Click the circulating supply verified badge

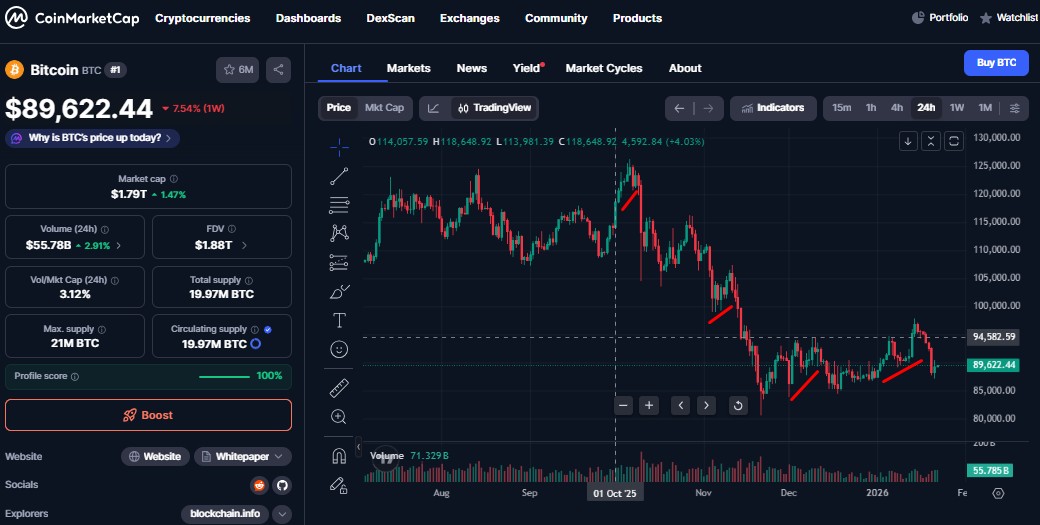tap(267, 329)
